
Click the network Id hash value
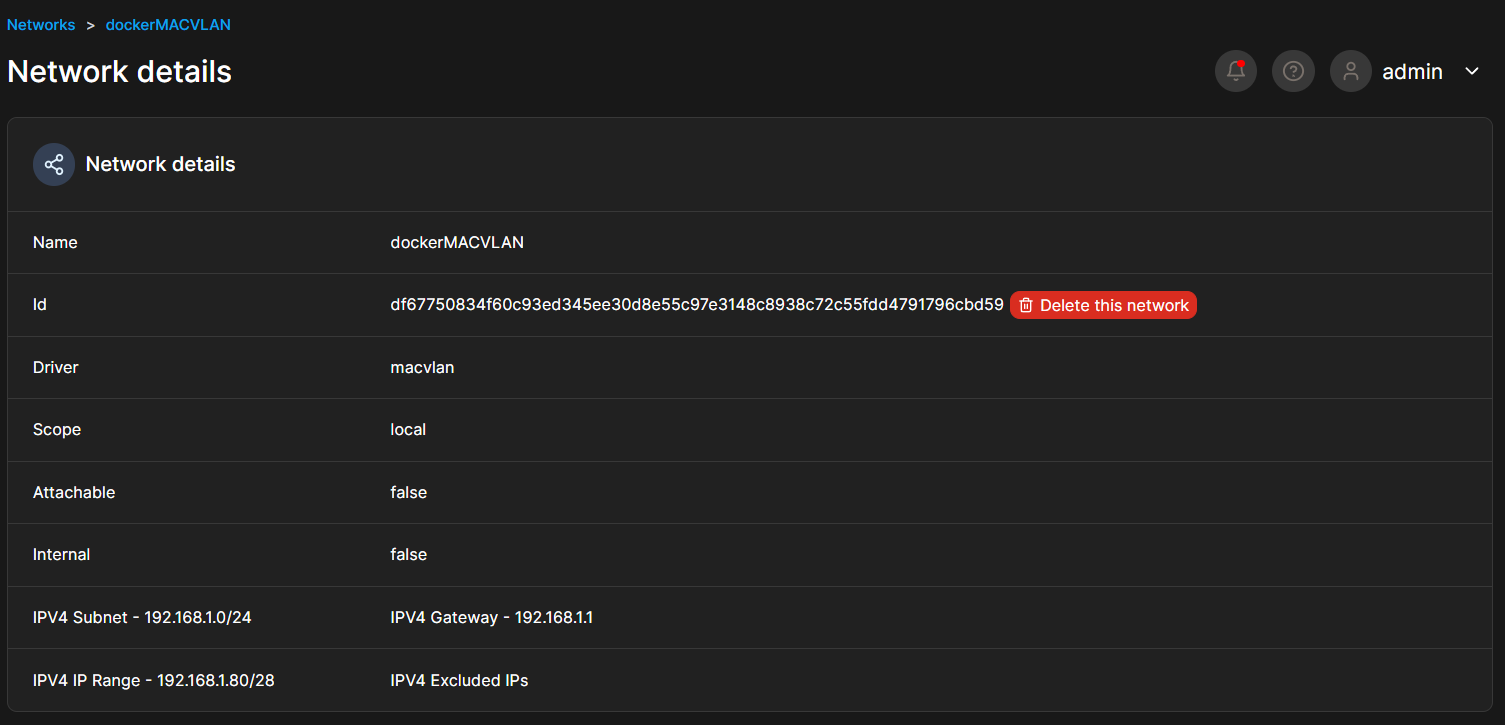coord(696,305)
